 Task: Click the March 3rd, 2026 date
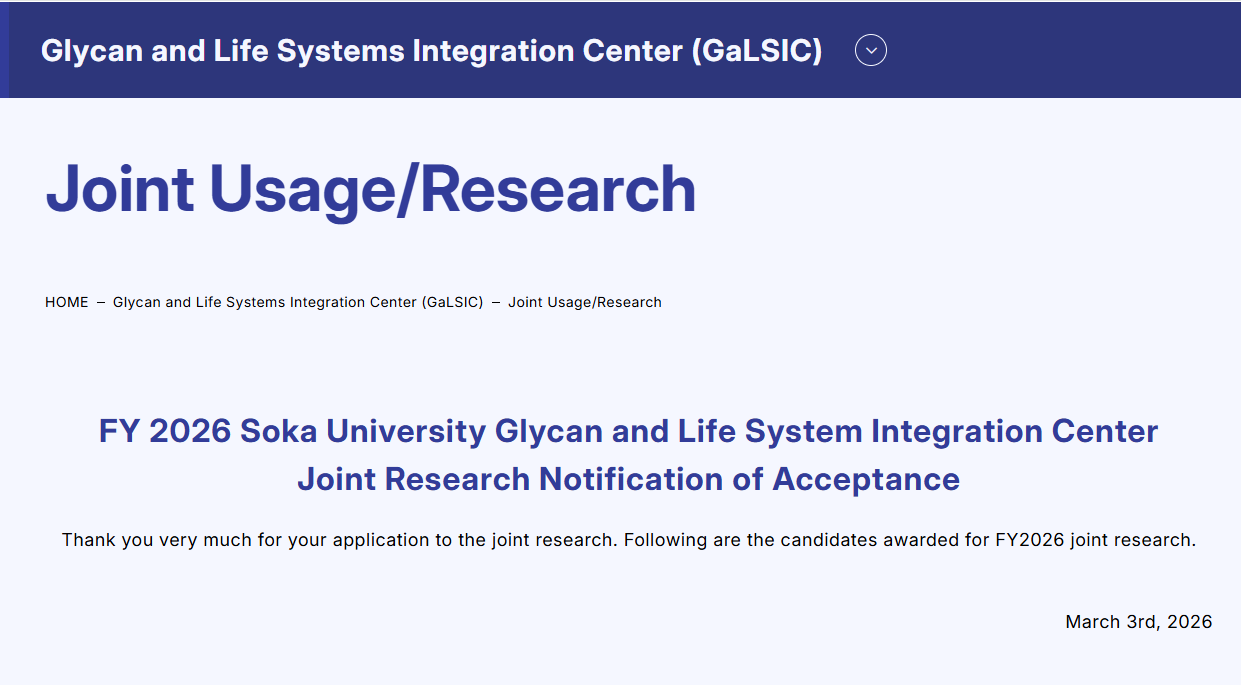pos(1138,622)
